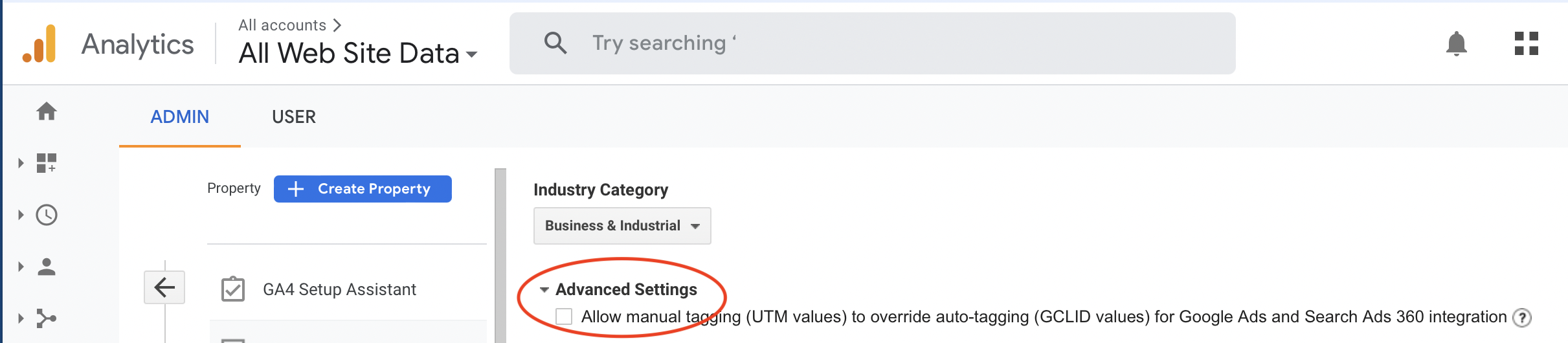Image resolution: width=1568 pixels, height=343 pixels.
Task: Open Industry Category dropdown
Action: [x=622, y=226]
